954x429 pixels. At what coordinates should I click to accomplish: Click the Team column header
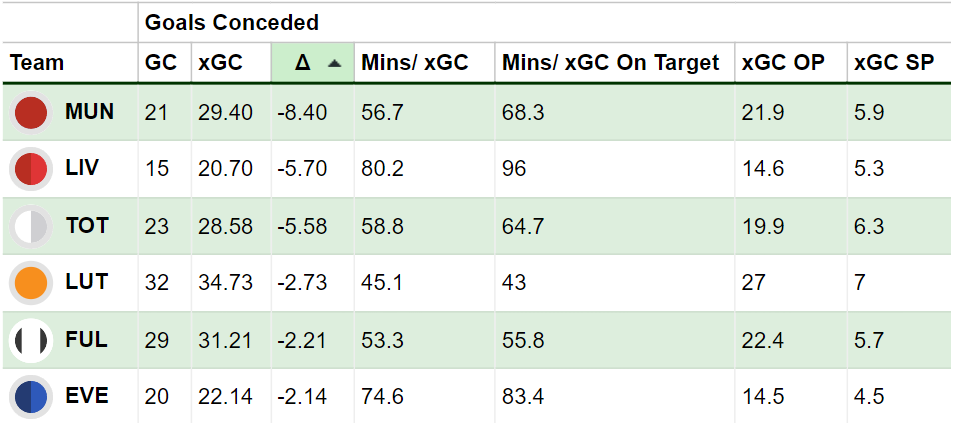pos(37,63)
